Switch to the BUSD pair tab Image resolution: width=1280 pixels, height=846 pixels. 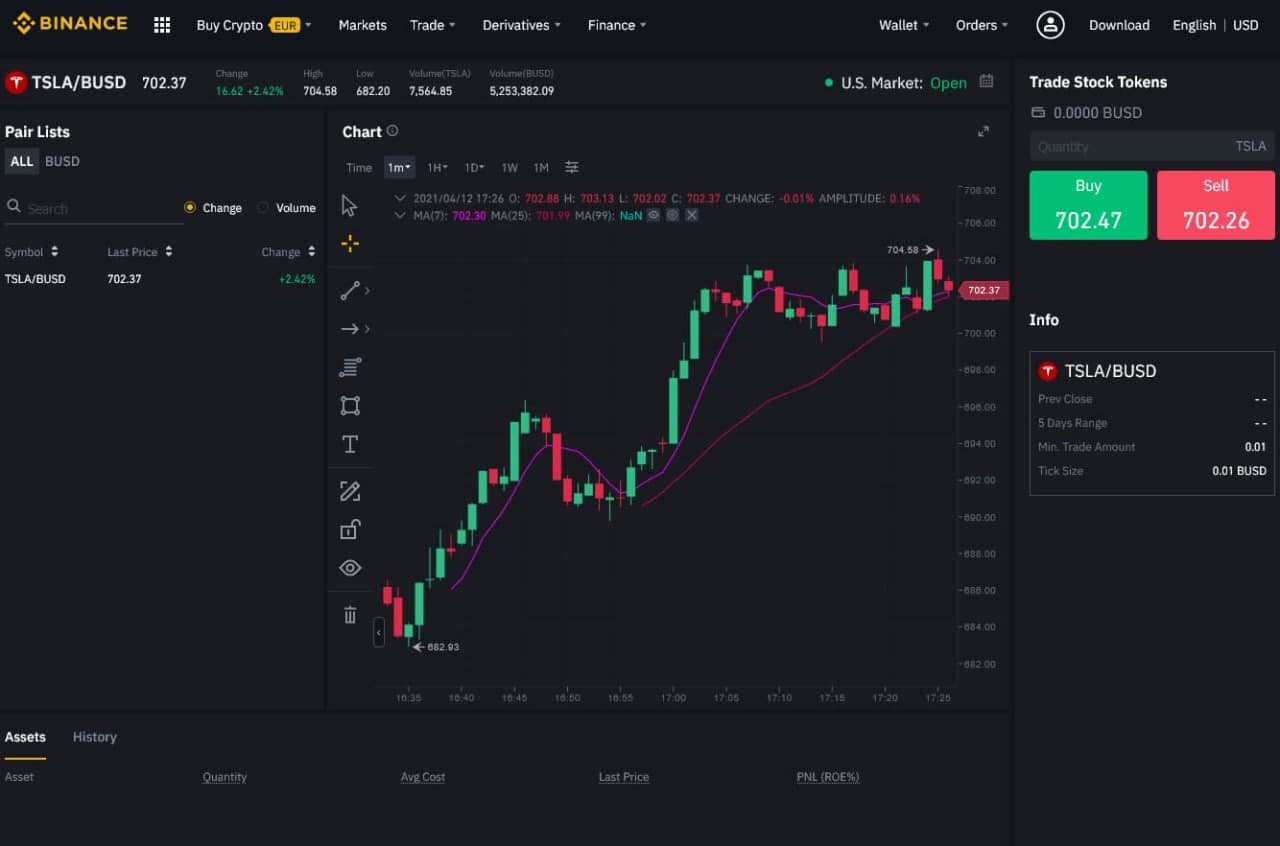61,161
